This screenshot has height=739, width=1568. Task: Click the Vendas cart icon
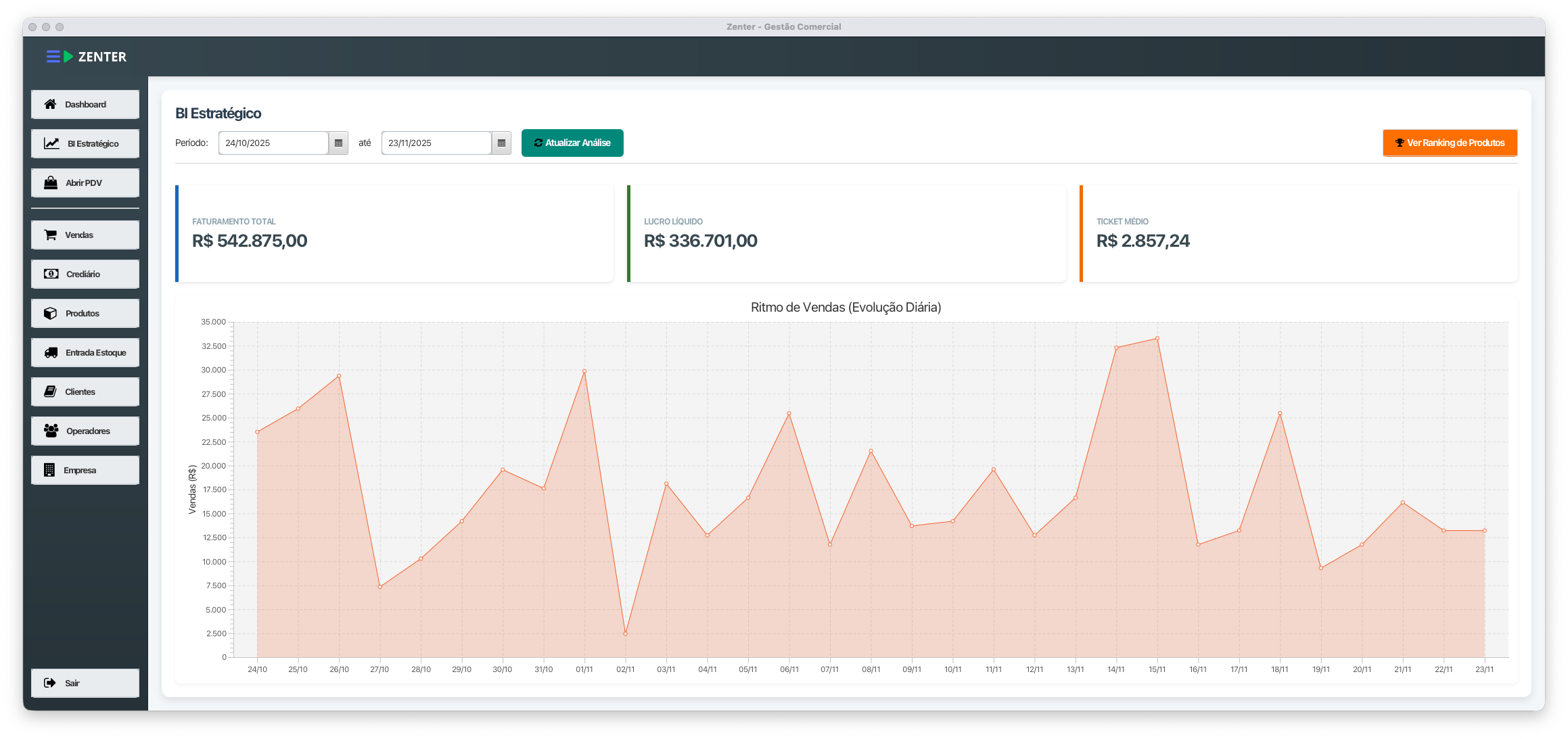51,235
